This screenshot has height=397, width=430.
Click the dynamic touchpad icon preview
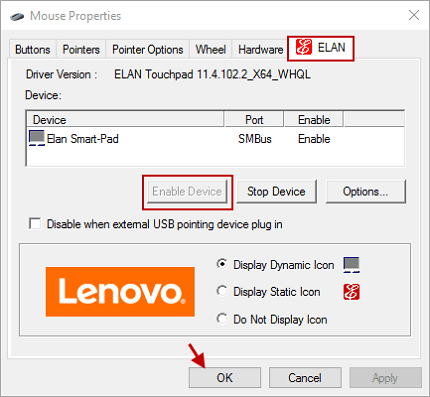point(351,265)
